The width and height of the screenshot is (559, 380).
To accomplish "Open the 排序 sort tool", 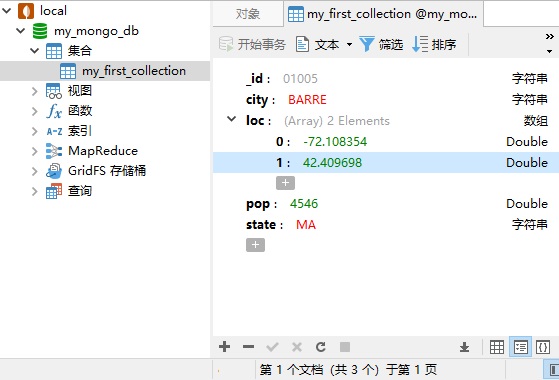I will click(434, 45).
